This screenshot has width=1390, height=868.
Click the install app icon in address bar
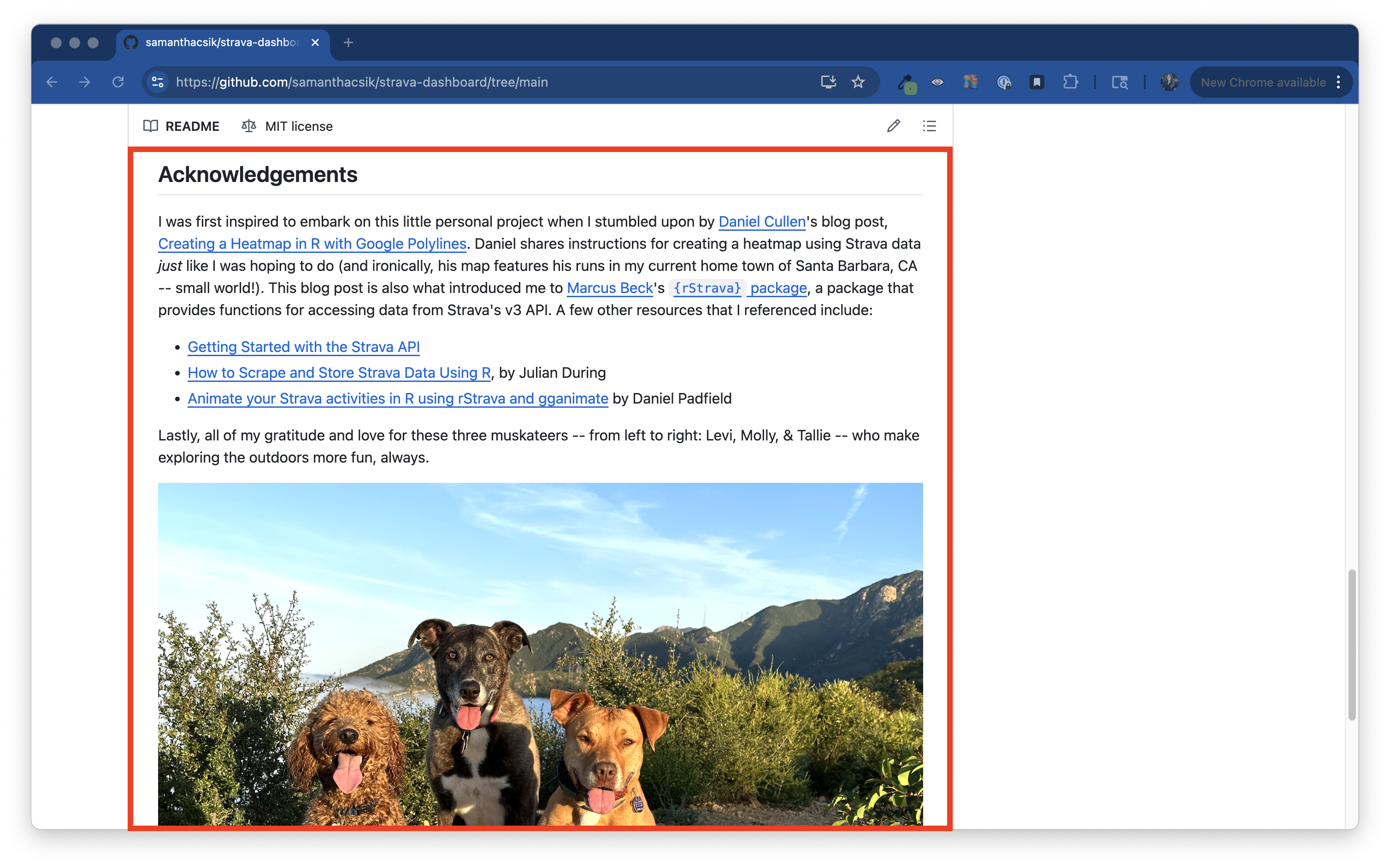(828, 82)
